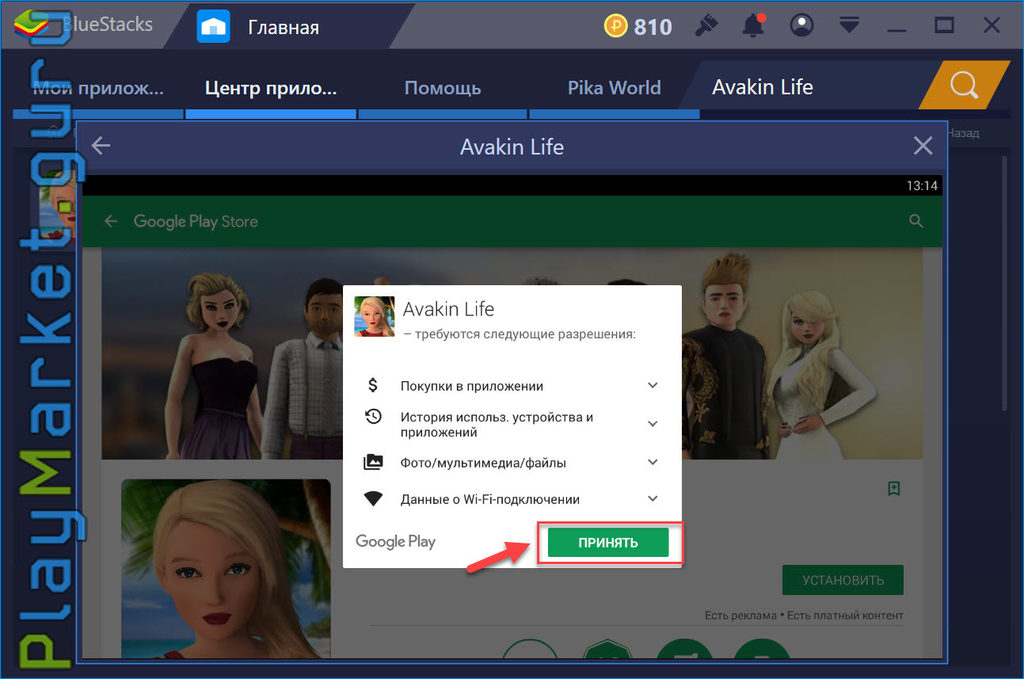Switch to Центр приложений tab

click(271, 87)
